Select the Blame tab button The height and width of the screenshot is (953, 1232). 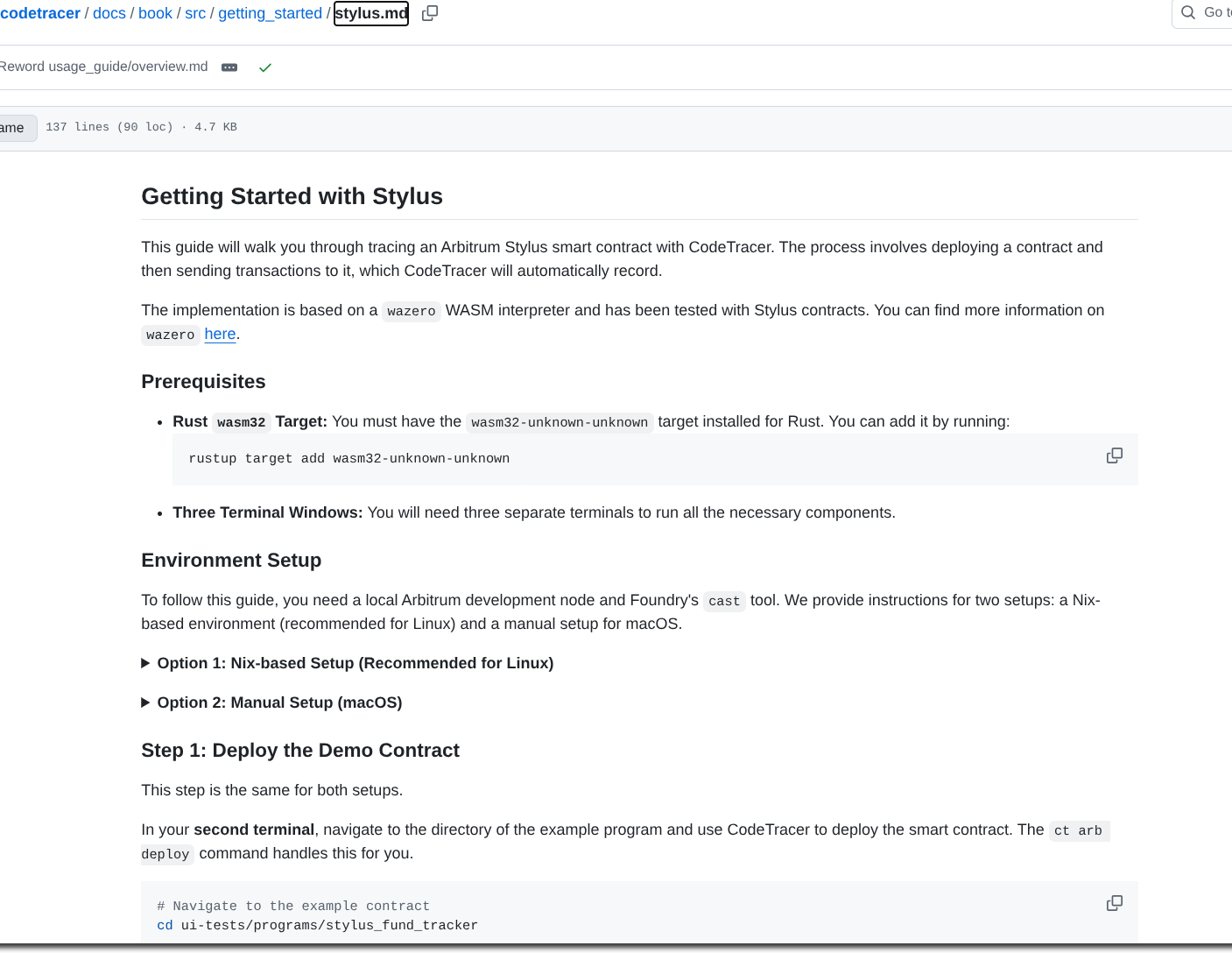coord(18,128)
